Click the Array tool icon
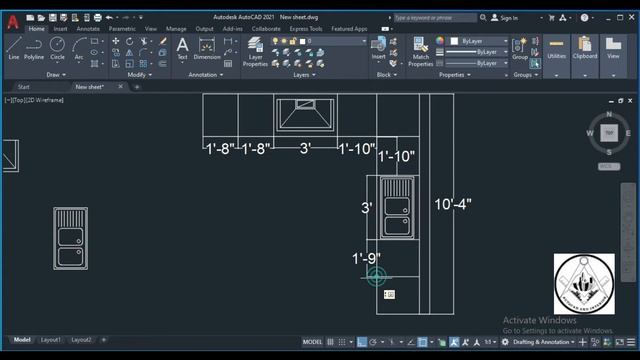Screen dimensions: 640x360 143,64
